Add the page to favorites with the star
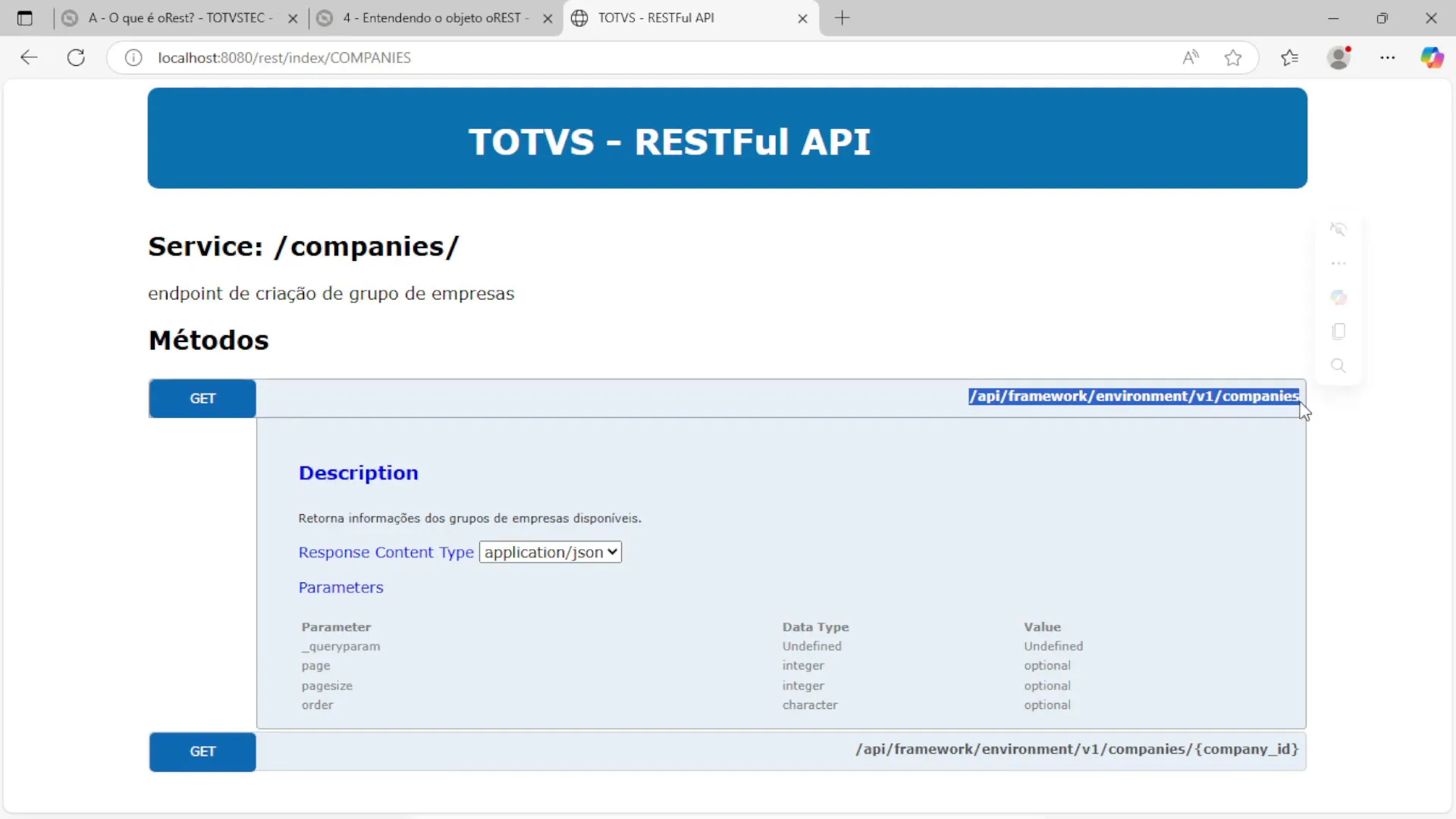 point(1233,57)
